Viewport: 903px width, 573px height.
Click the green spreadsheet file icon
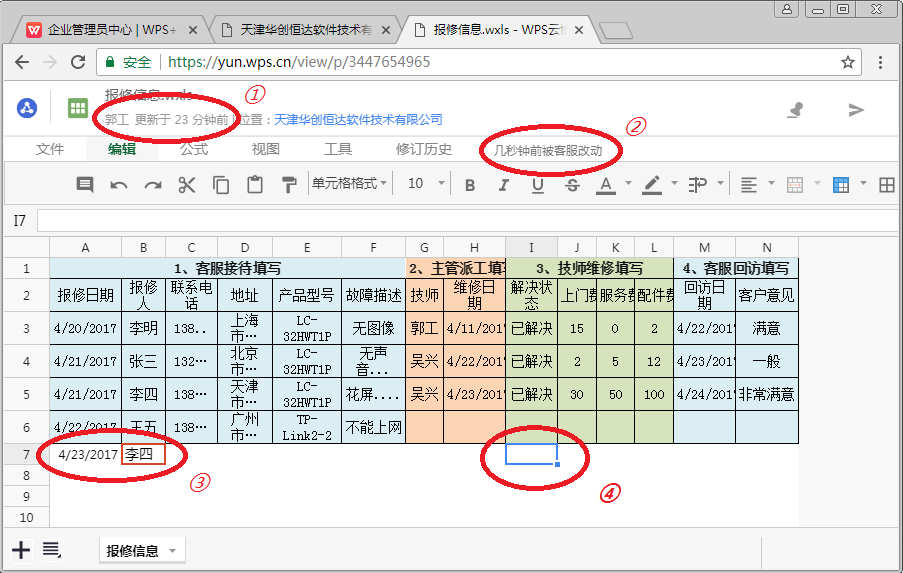78,108
